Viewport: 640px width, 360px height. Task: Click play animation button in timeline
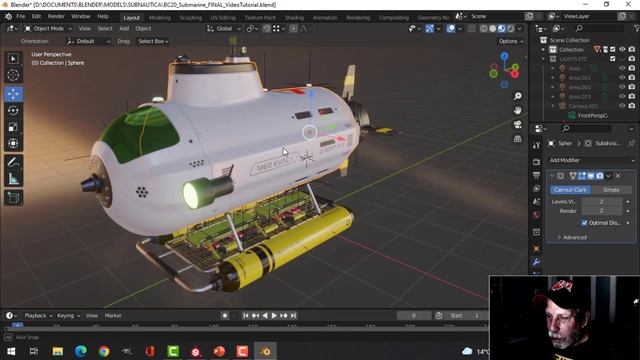tap(274, 316)
